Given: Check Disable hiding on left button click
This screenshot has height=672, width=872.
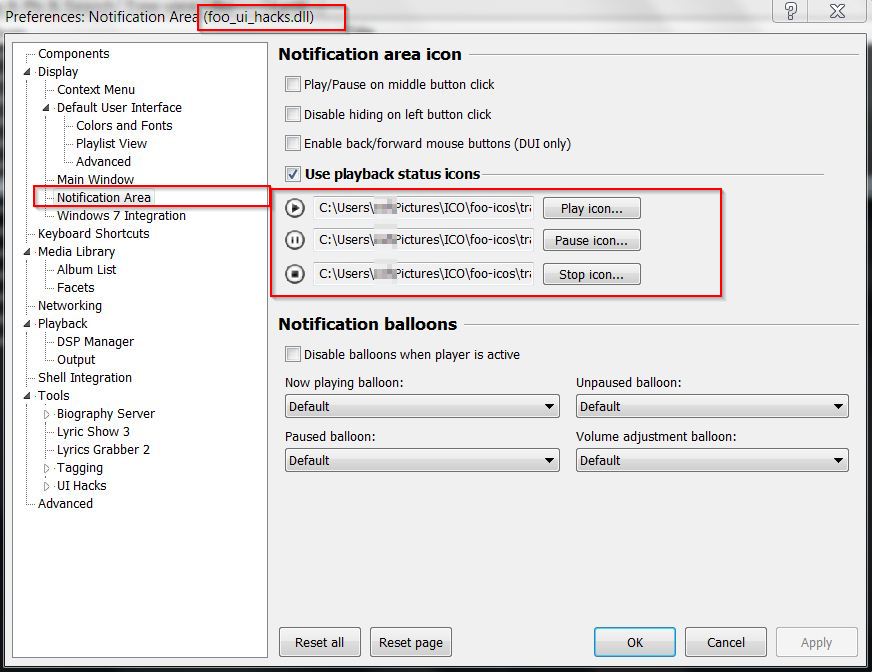Looking at the screenshot, I should coord(293,114).
